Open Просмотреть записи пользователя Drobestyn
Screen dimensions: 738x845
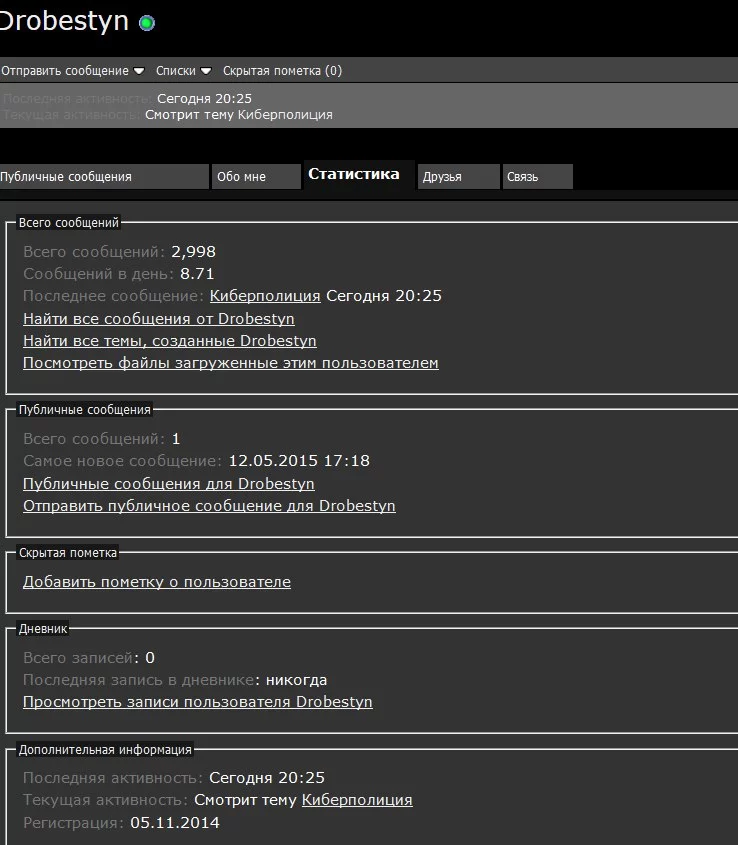197,702
